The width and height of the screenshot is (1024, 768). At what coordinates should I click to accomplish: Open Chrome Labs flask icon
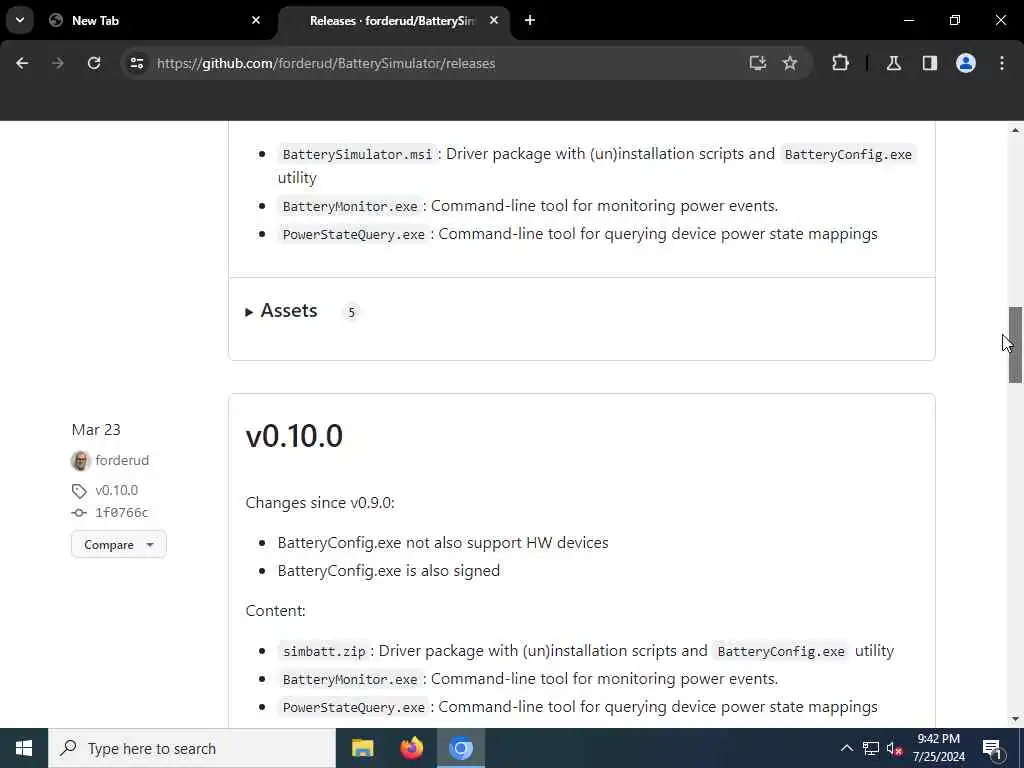point(894,63)
